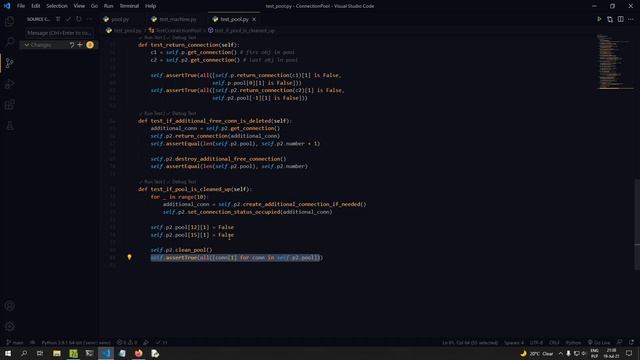Close the test_pool.py tab
The width and height of the screenshot is (640, 360).
click(x=254, y=19)
